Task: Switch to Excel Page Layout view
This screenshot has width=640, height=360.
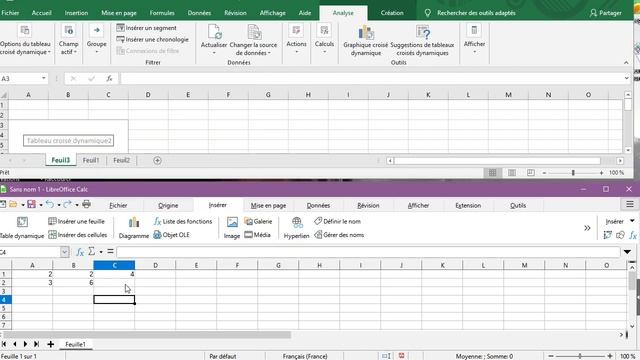Action: coord(512,173)
